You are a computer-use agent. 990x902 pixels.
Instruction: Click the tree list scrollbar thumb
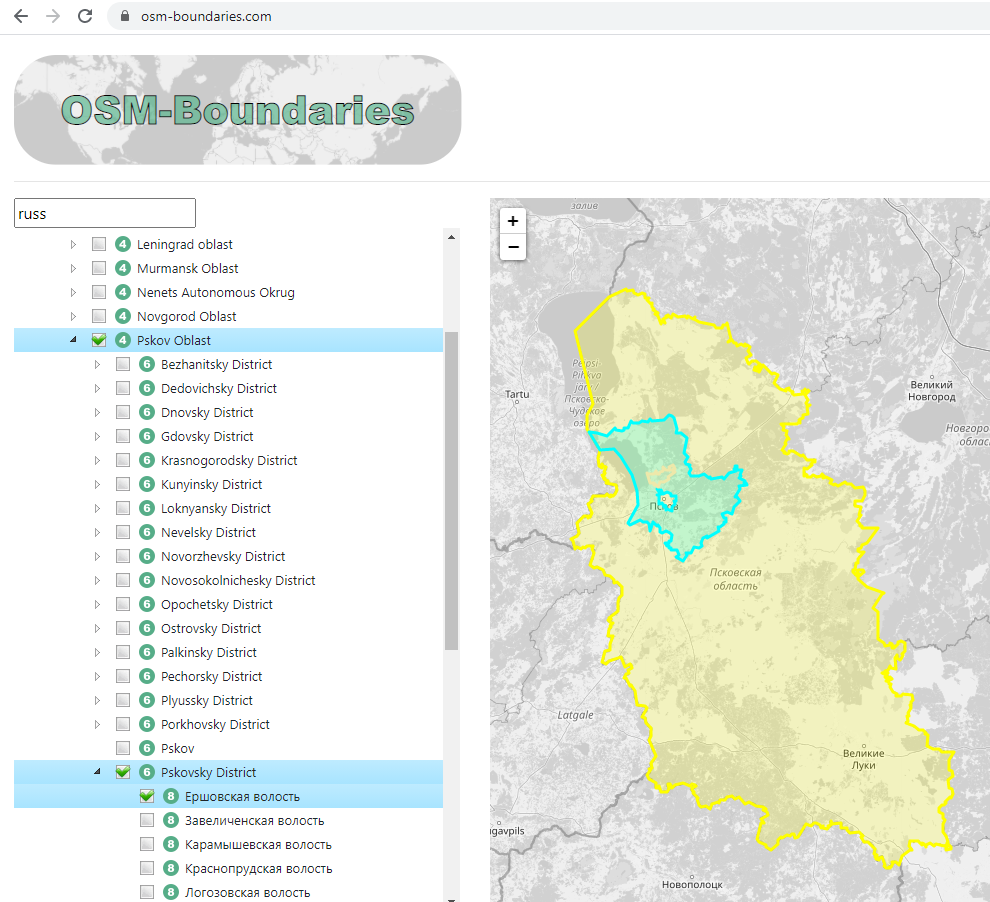tap(451, 490)
